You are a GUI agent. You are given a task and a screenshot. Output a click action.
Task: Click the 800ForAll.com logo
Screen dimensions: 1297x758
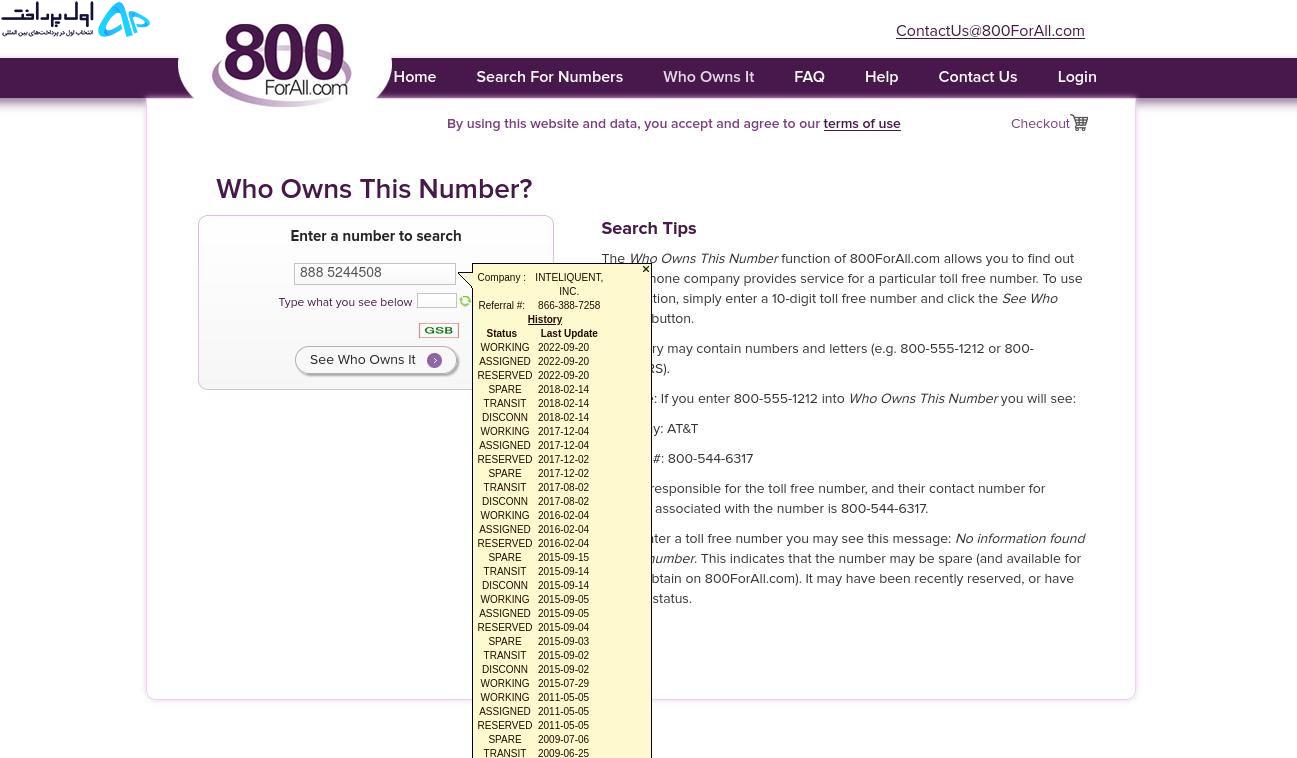(281, 64)
